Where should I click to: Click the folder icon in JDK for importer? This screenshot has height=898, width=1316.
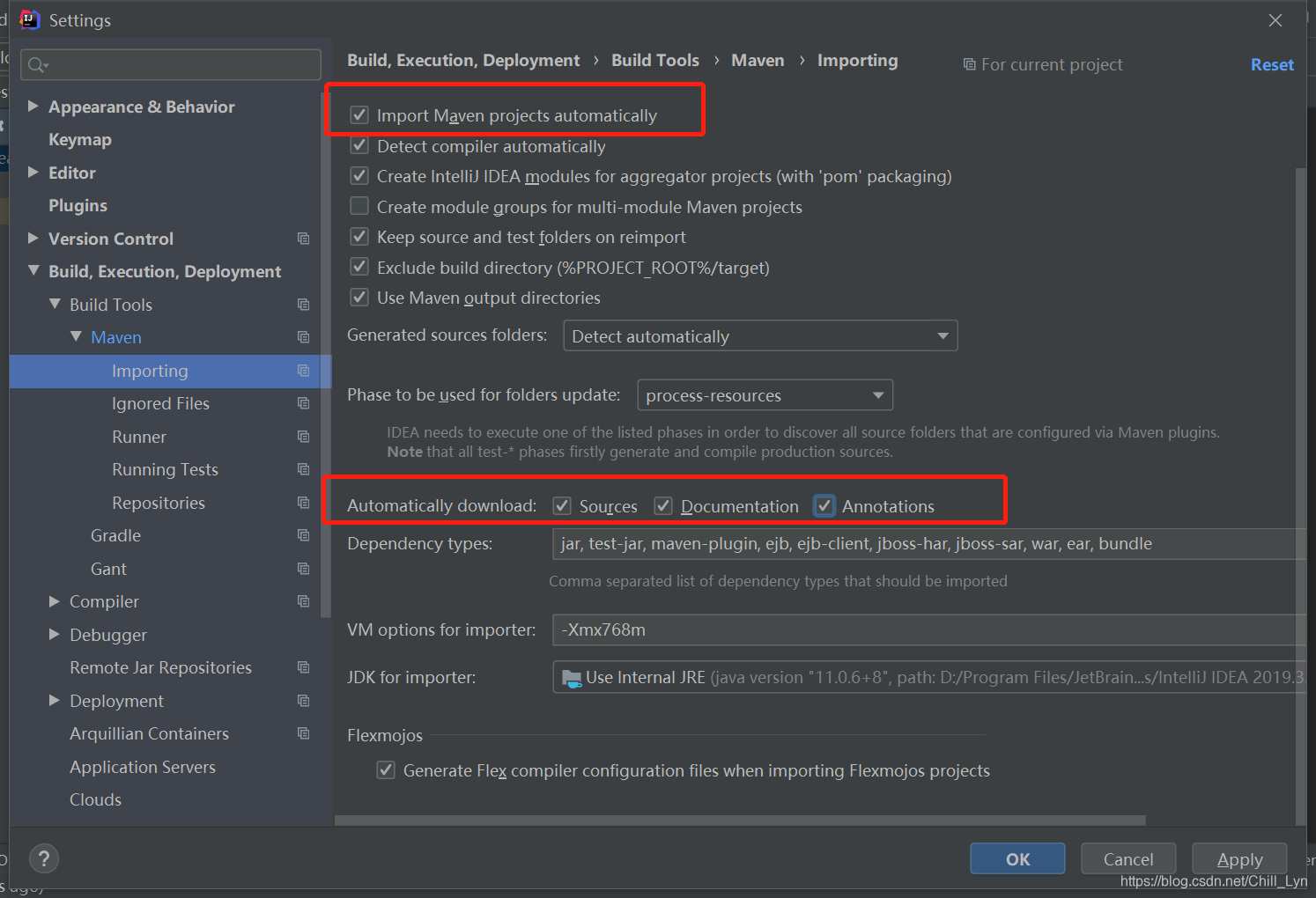point(572,678)
